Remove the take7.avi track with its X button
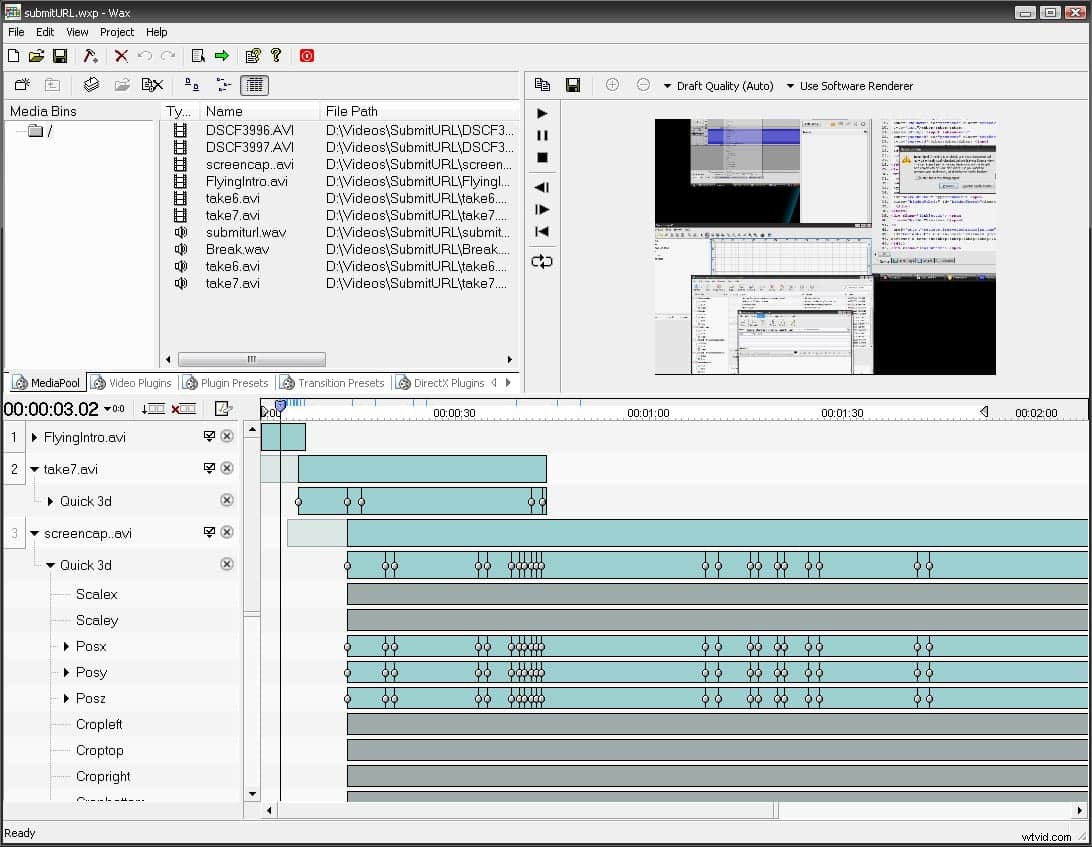Image resolution: width=1092 pixels, height=847 pixels. click(x=227, y=468)
